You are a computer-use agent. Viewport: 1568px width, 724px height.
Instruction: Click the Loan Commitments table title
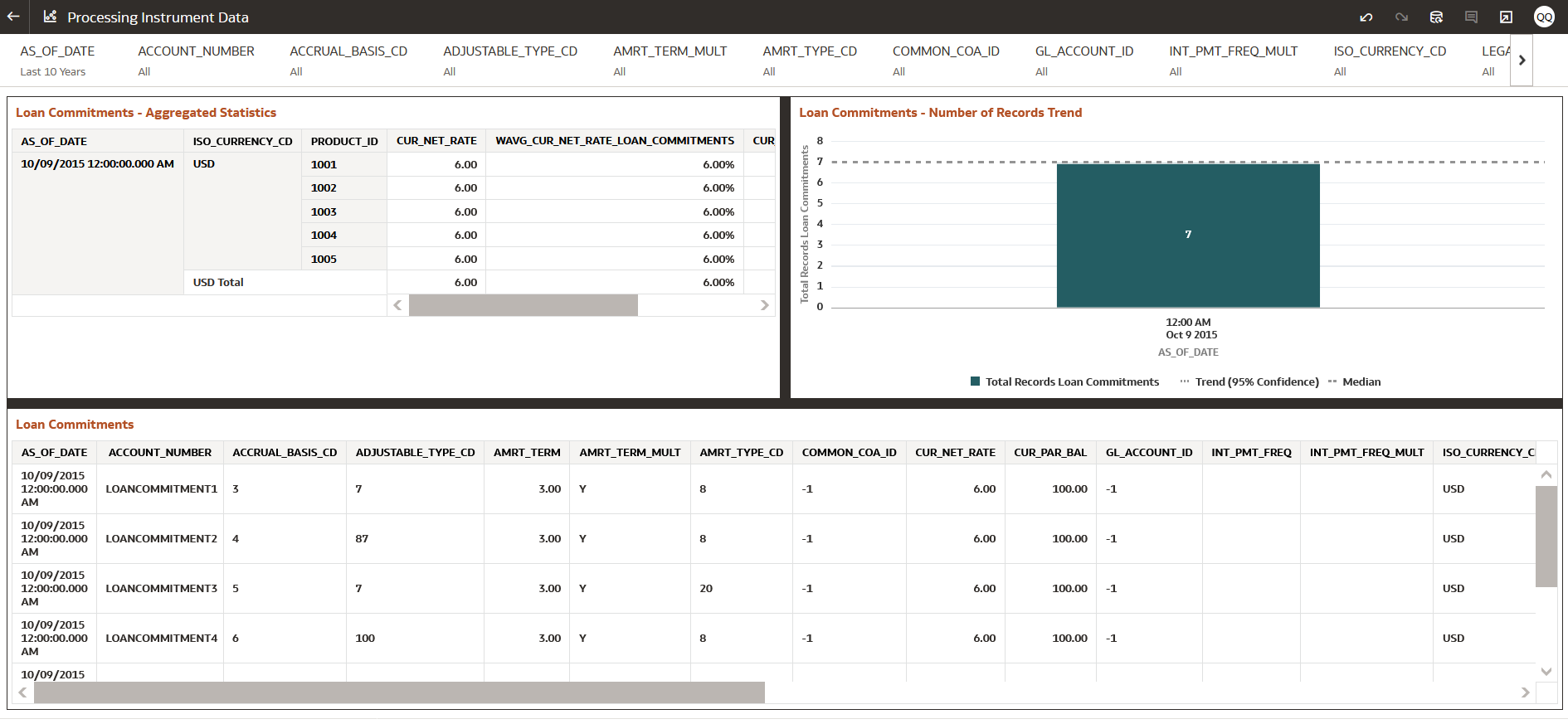click(75, 425)
